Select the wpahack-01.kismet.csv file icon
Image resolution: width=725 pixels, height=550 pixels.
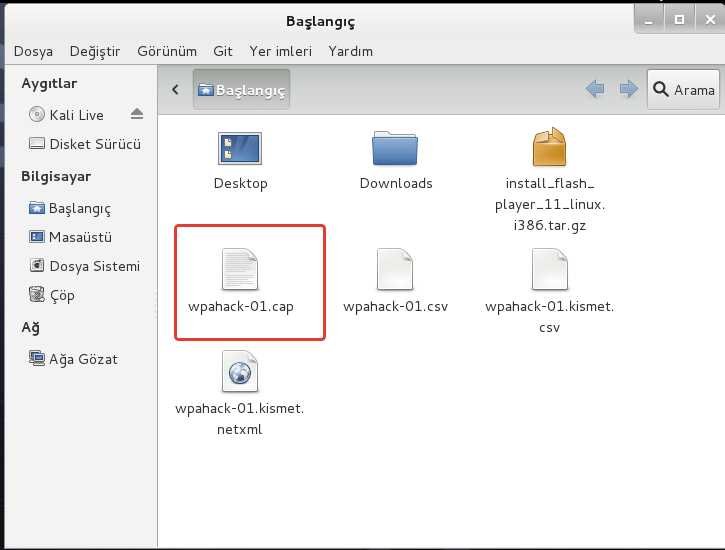[550, 269]
